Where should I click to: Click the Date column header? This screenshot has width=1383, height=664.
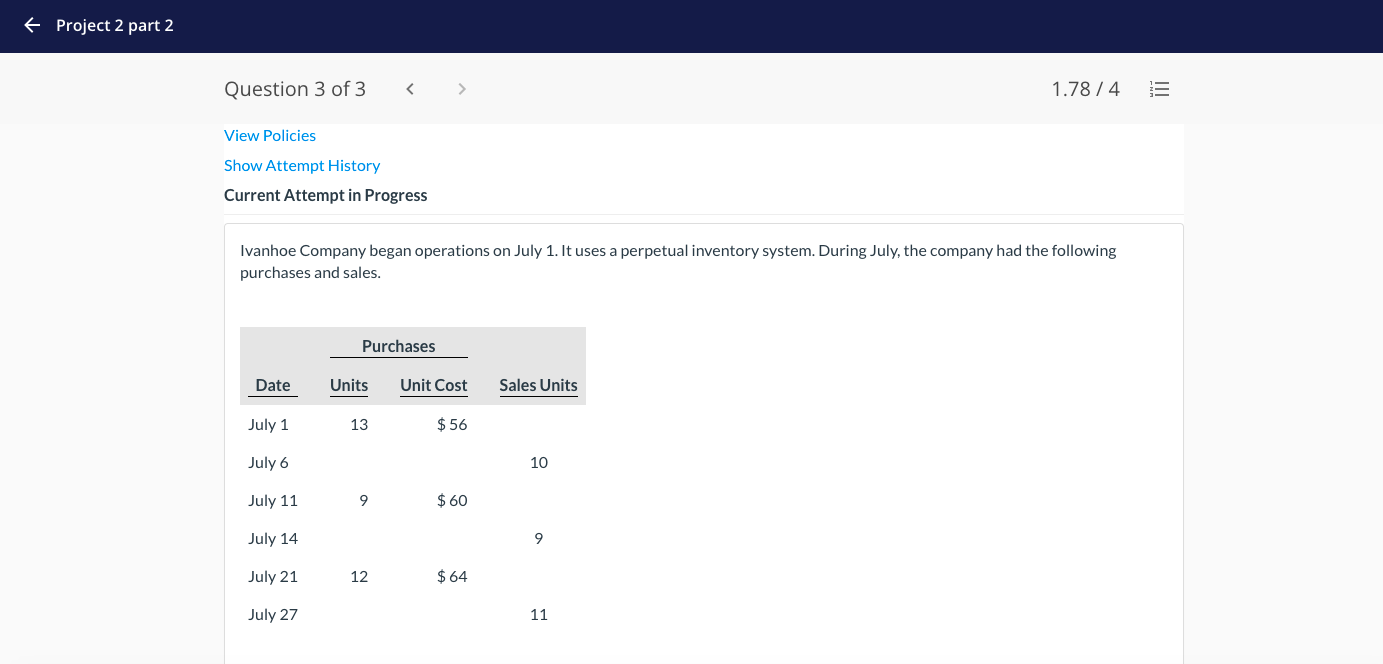[273, 385]
